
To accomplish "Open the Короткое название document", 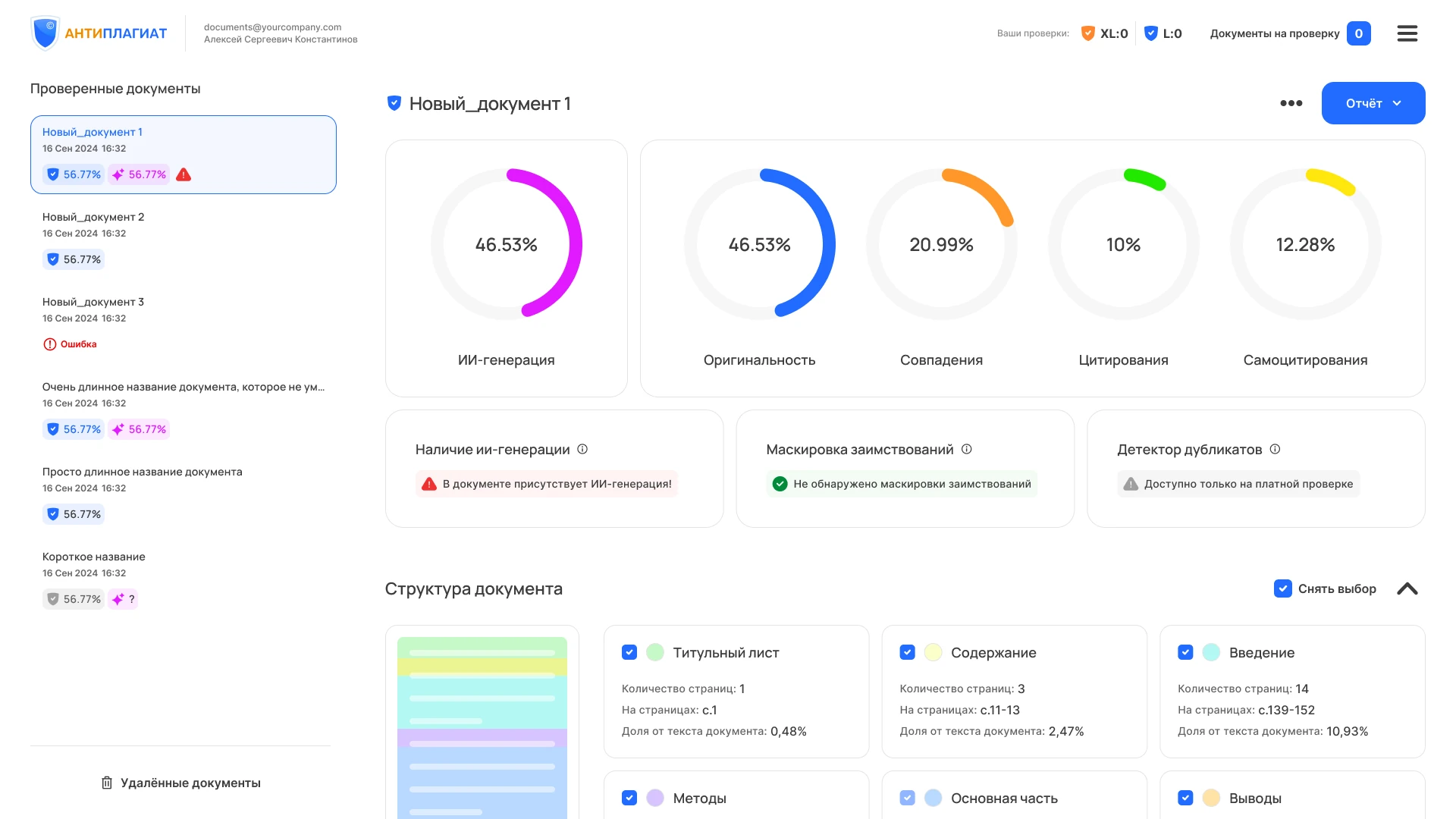I will click(x=184, y=579).
